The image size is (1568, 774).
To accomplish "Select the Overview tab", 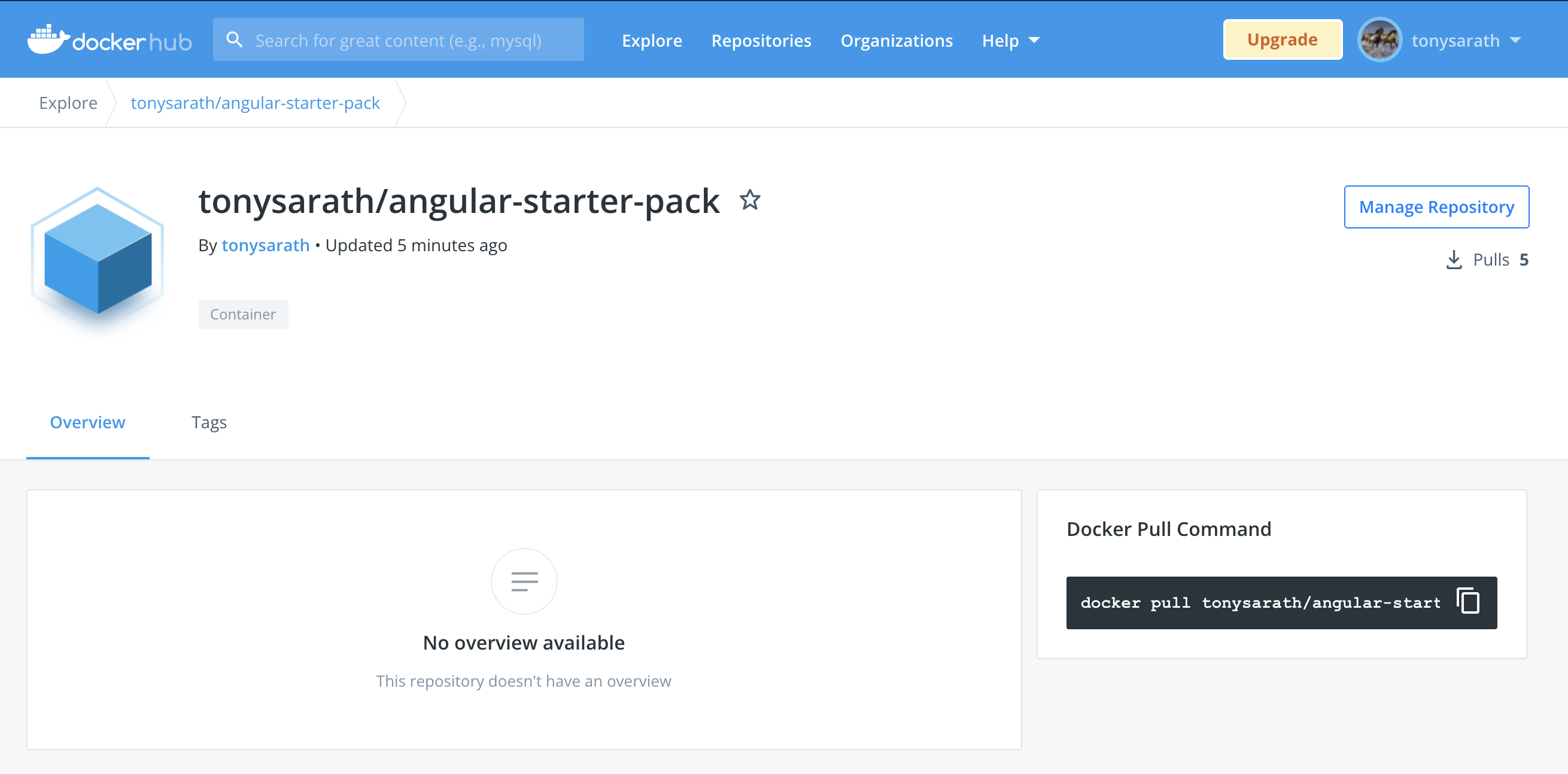I will coord(88,422).
